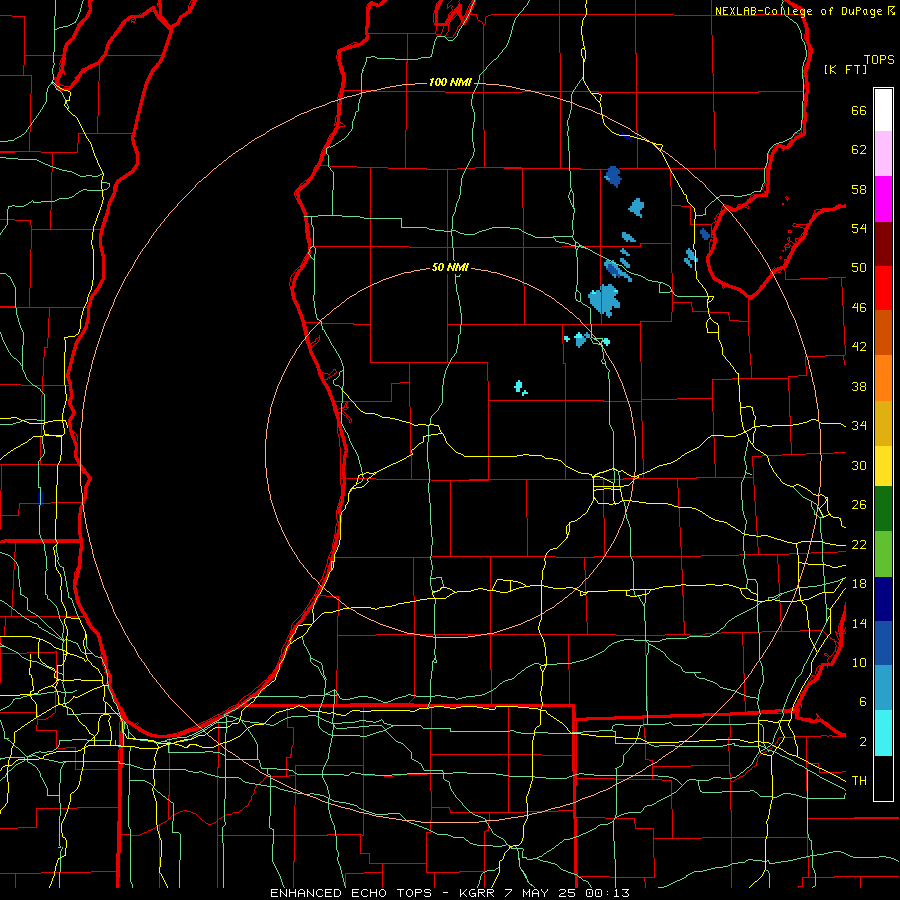
Task: Pick the navy blue legend swatch
Action: click(x=883, y=599)
